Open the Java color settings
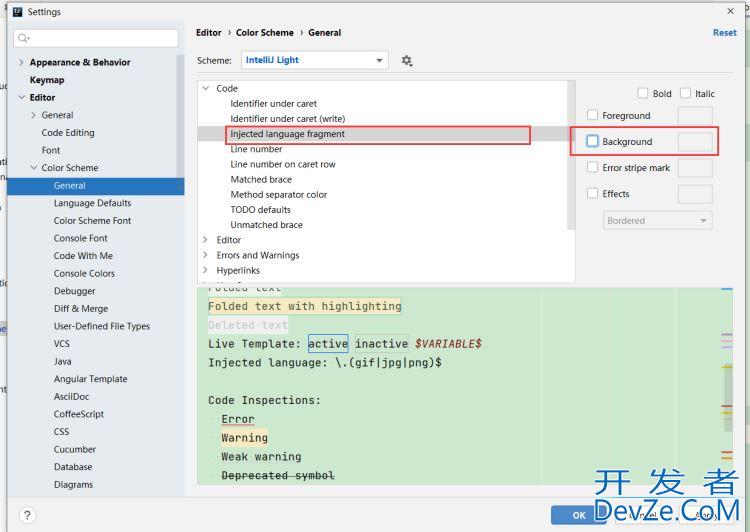Viewport: 750px width, 532px height. 63,361
